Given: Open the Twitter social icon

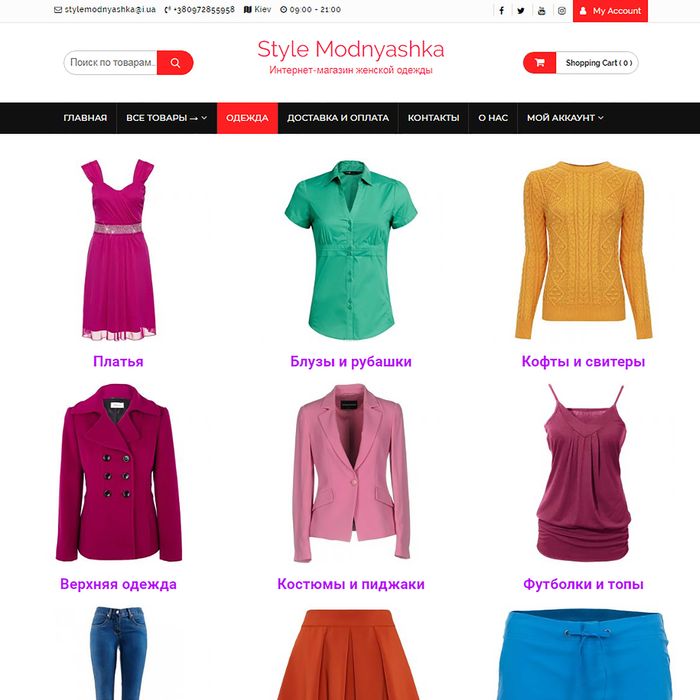Looking at the screenshot, I should point(521,11).
